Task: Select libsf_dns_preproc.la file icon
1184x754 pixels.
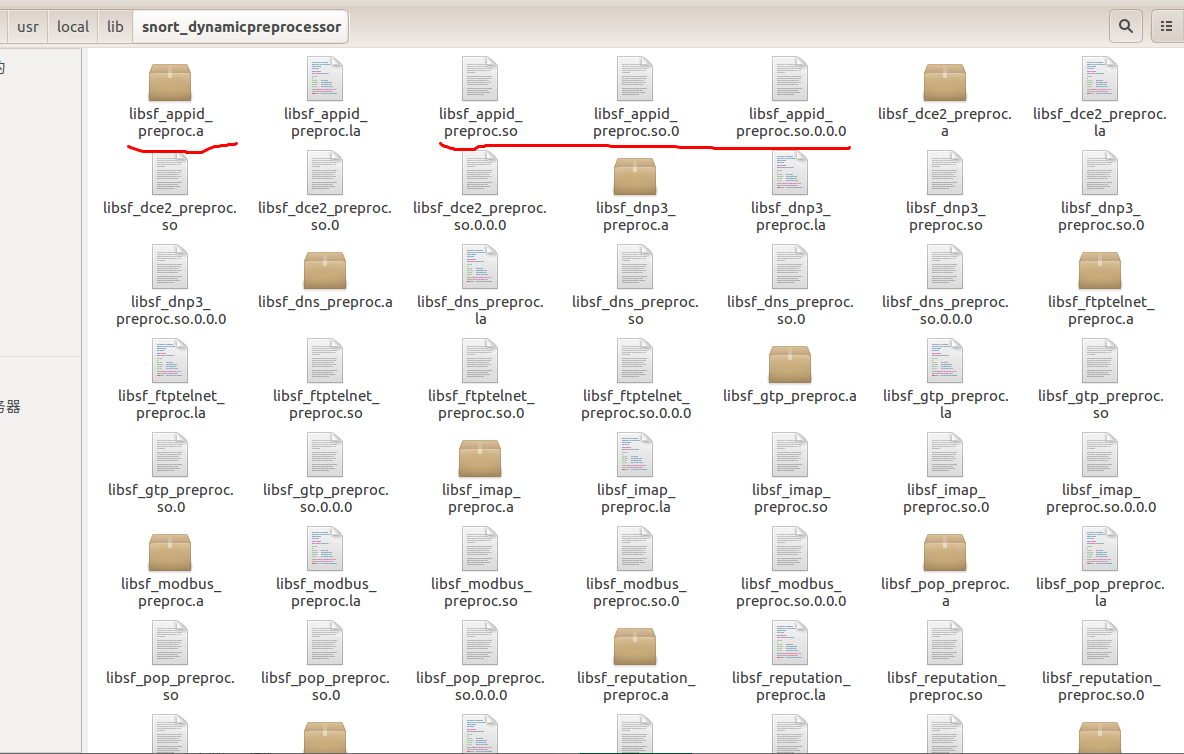Action: click(480, 267)
